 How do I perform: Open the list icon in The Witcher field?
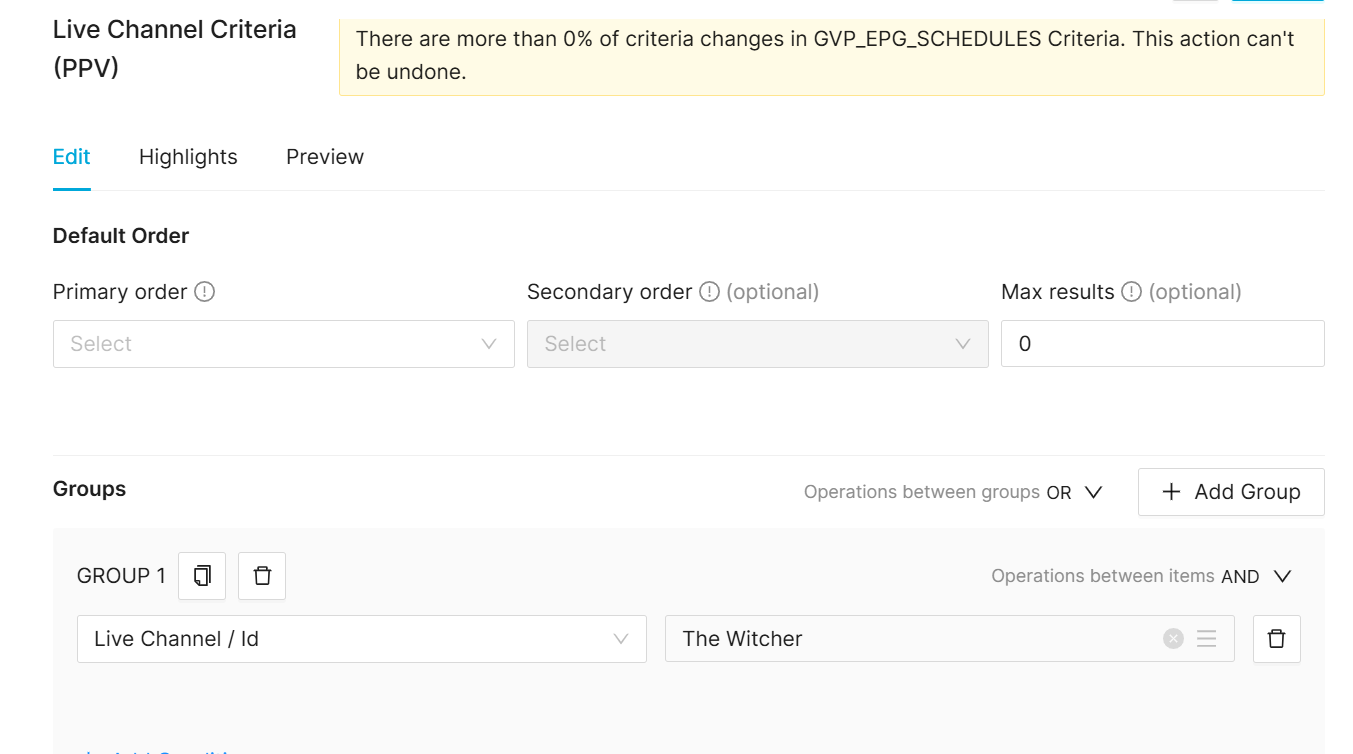pyautogui.click(x=1207, y=639)
